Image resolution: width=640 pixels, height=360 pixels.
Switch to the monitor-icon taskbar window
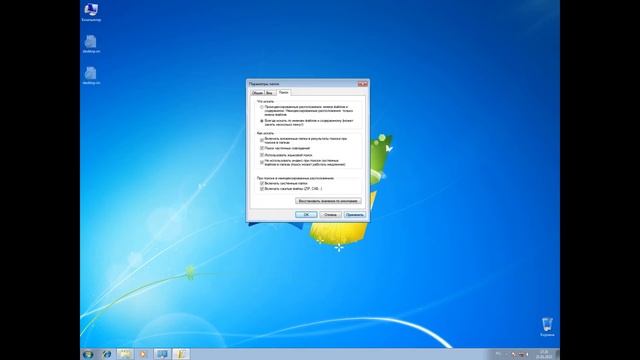click(162, 354)
